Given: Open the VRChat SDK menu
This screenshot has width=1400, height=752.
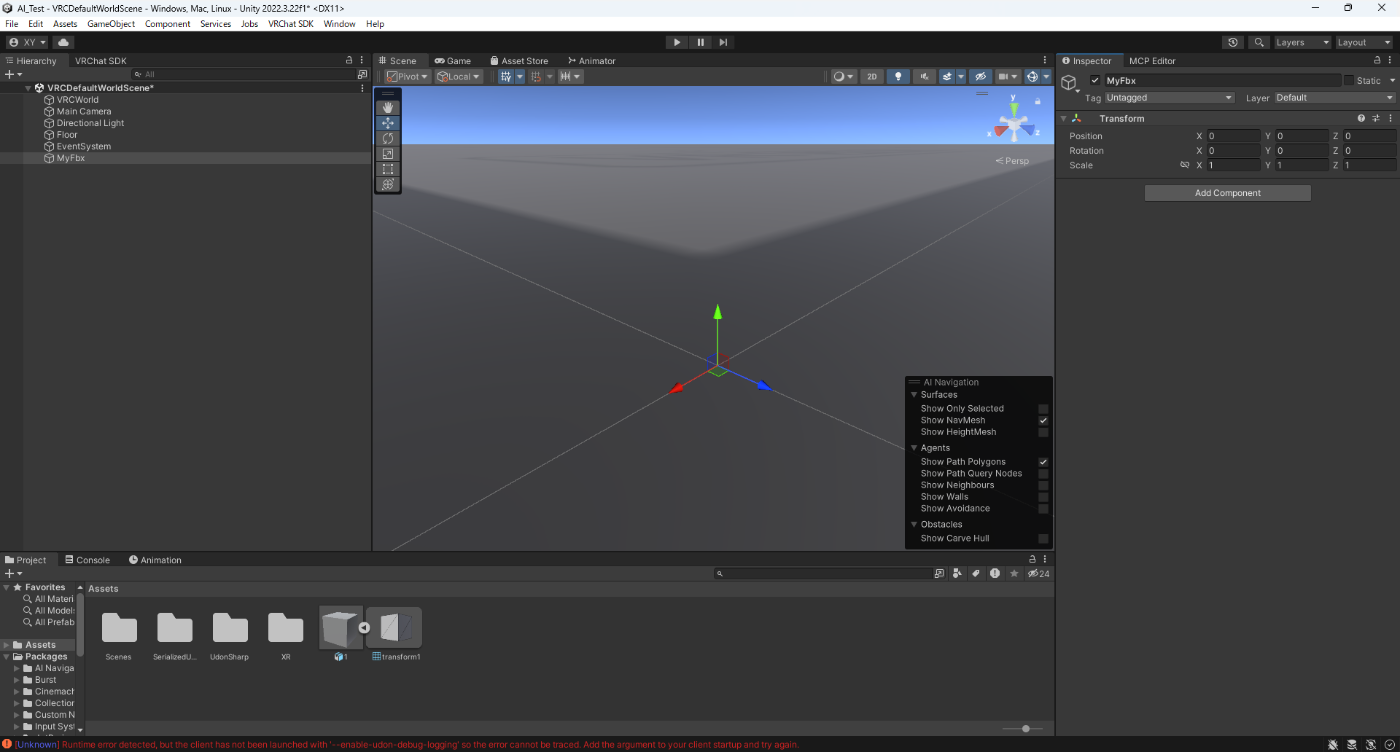Looking at the screenshot, I should (290, 24).
